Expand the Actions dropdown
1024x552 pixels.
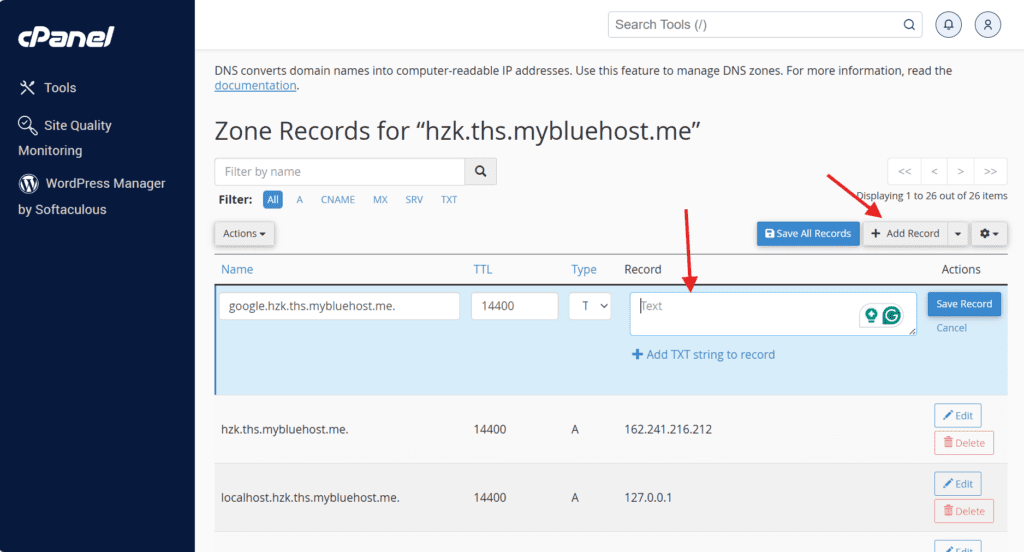(244, 234)
